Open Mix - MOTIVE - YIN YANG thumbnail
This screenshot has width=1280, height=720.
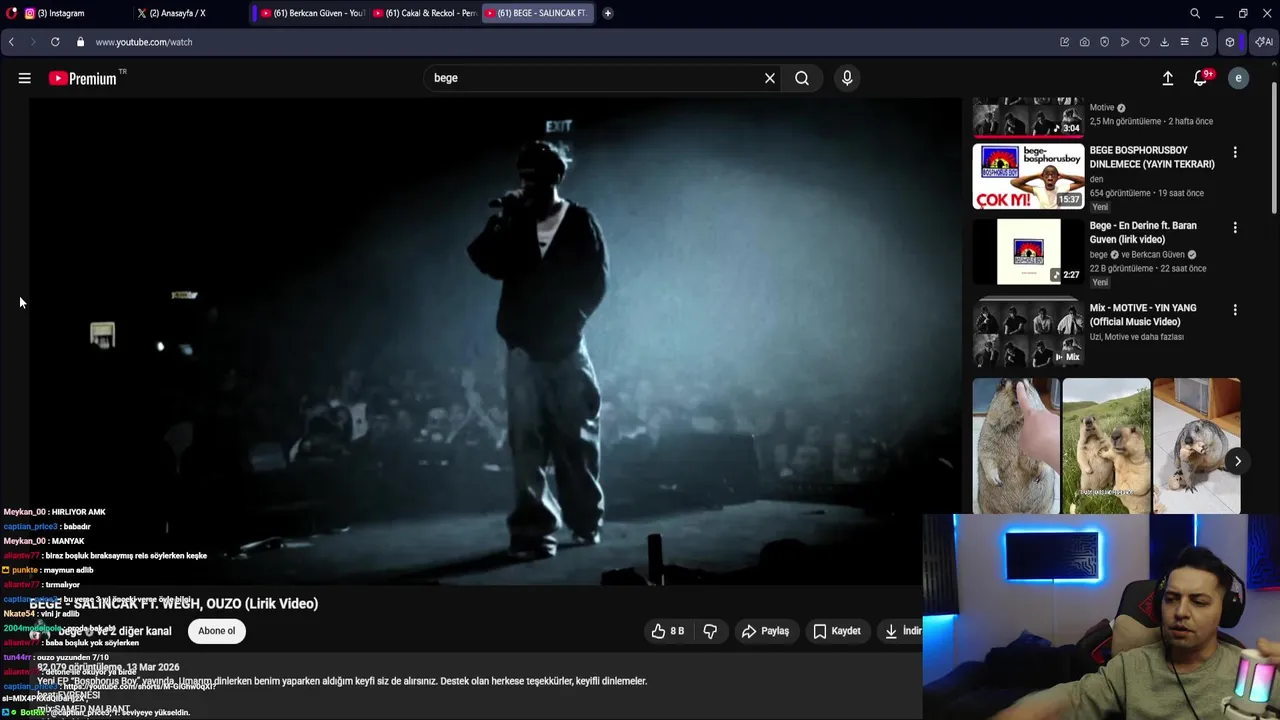click(x=1028, y=333)
